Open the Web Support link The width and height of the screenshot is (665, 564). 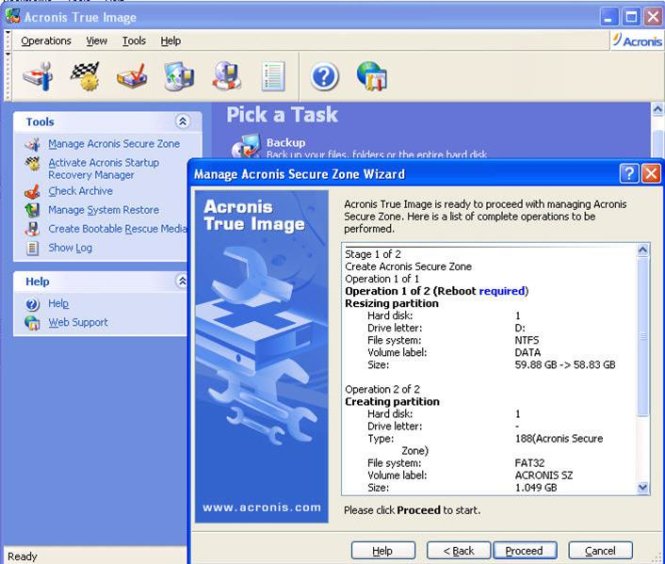tap(78, 322)
